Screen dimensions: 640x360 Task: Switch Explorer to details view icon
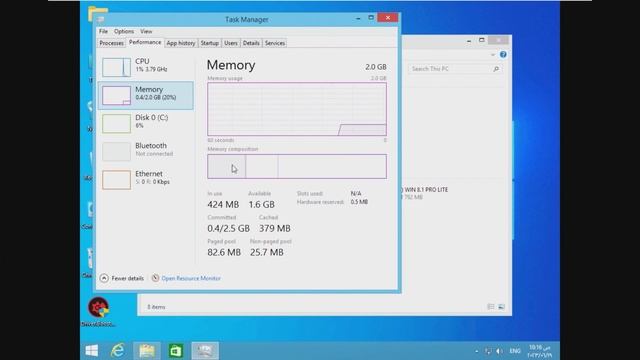[491, 307]
